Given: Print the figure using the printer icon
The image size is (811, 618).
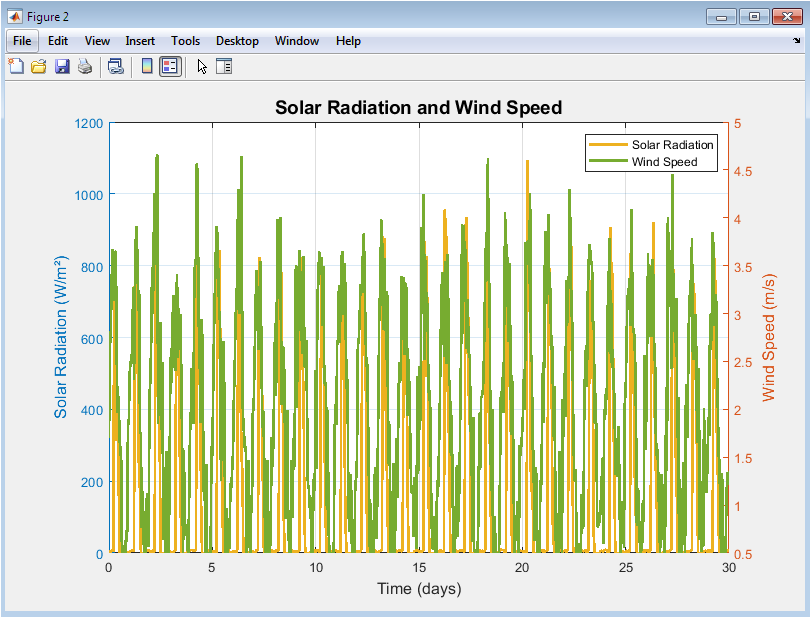Looking at the screenshot, I should pos(85,67).
